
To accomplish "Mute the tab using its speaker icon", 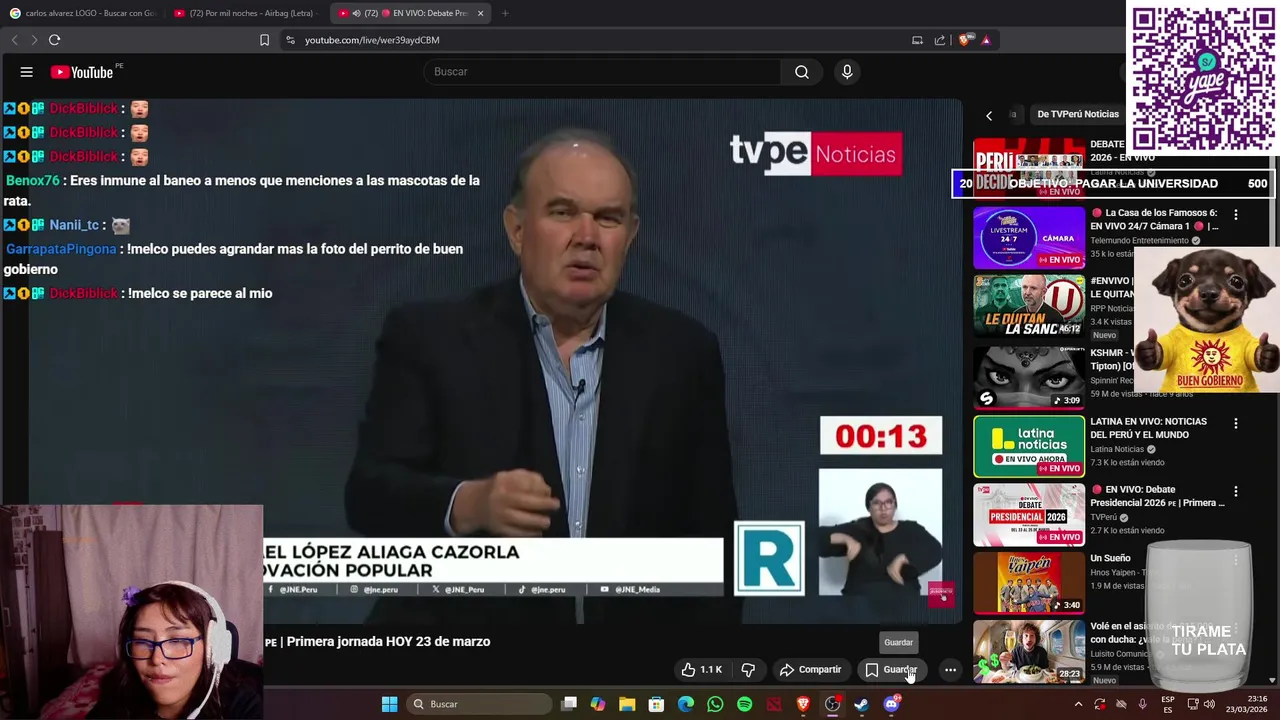I will pyautogui.click(x=357, y=13).
